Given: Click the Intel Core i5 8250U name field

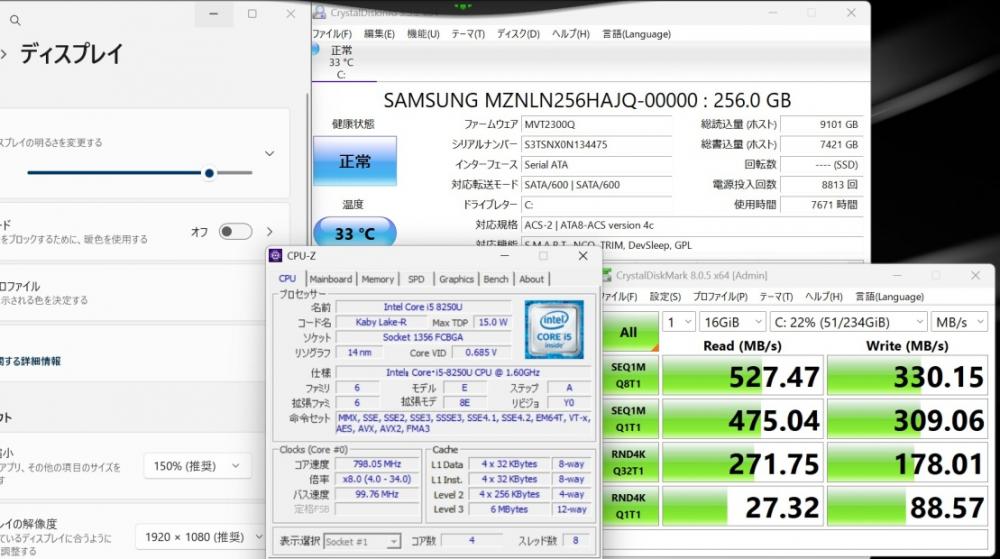Looking at the screenshot, I should (x=423, y=307).
